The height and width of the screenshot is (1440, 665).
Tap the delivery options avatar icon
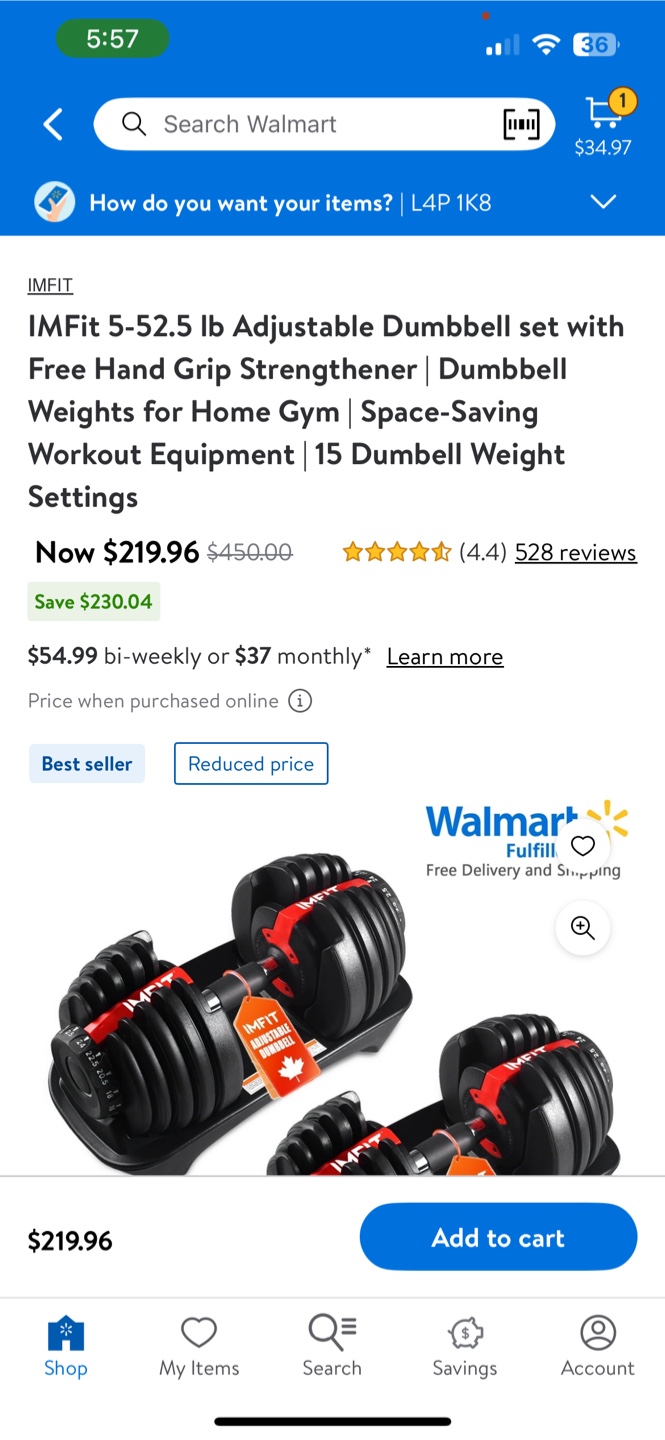point(55,202)
